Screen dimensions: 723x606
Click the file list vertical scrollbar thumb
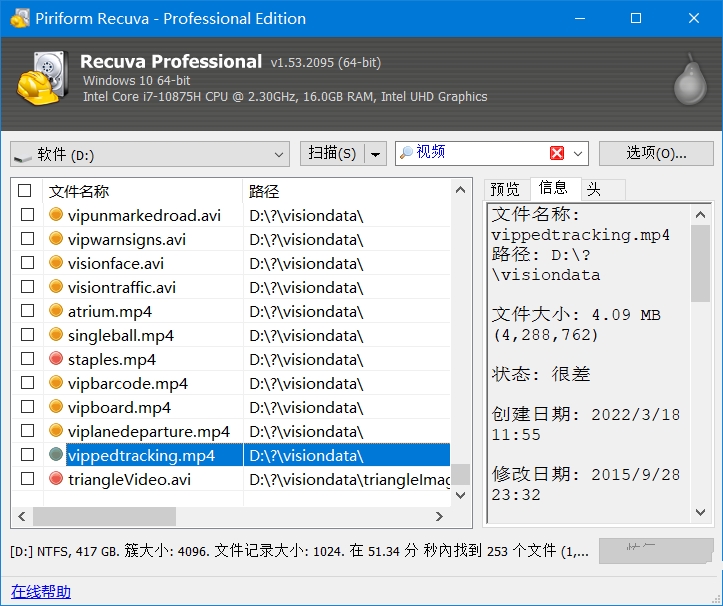pyautogui.click(x=460, y=475)
